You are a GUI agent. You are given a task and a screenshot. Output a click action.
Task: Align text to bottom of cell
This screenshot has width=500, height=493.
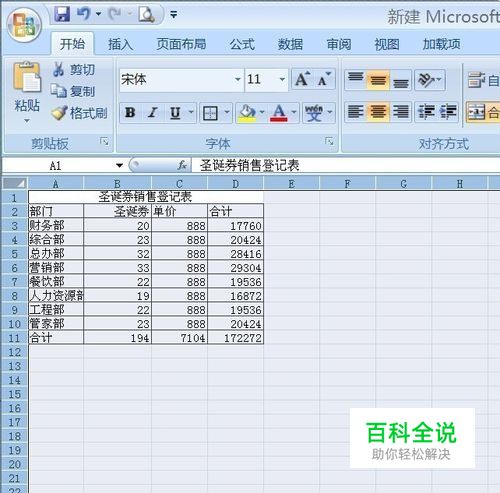pyautogui.click(x=401, y=80)
